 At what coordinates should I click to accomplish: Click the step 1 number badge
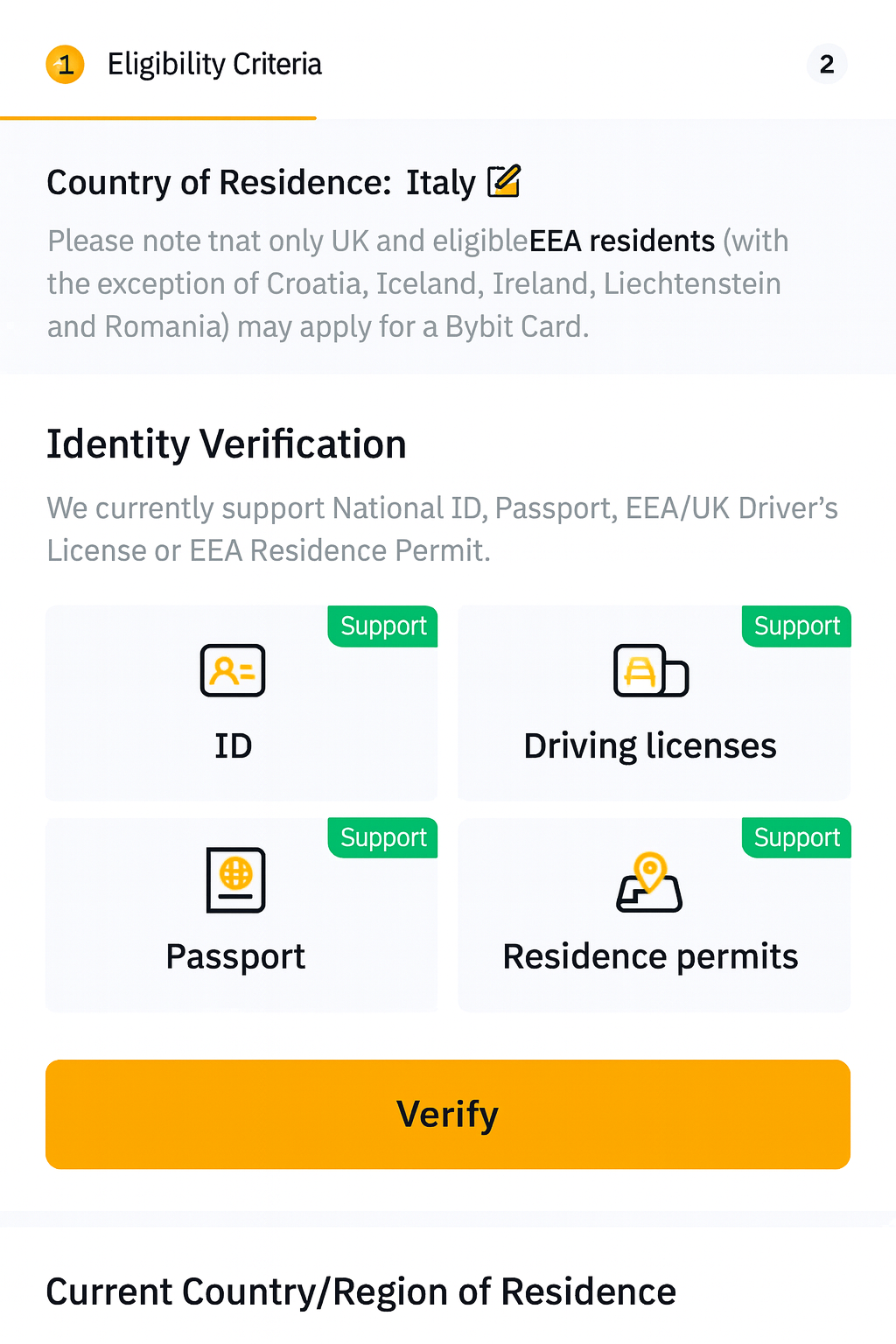click(64, 64)
